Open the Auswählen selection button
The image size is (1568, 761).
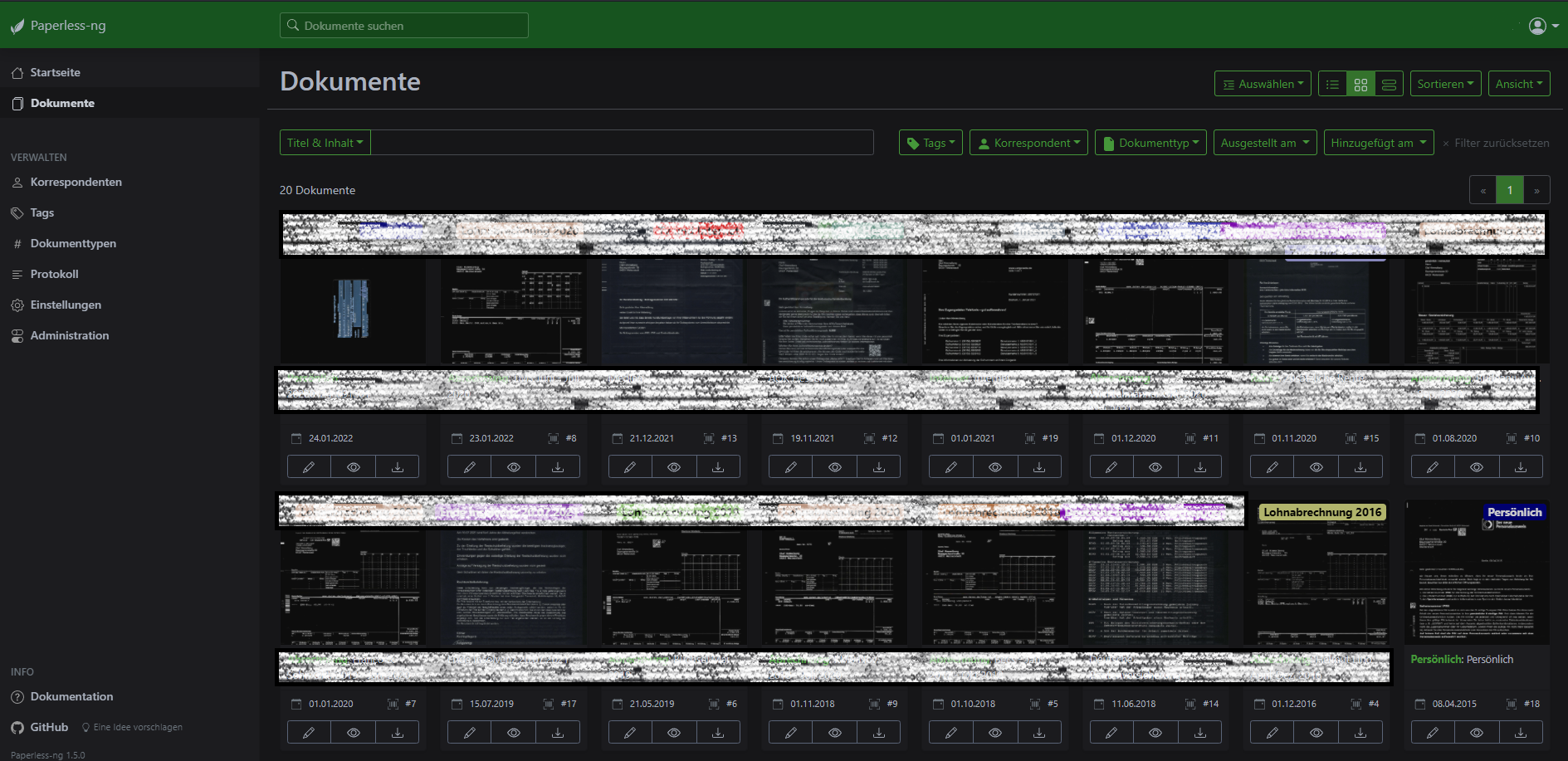tap(1263, 84)
